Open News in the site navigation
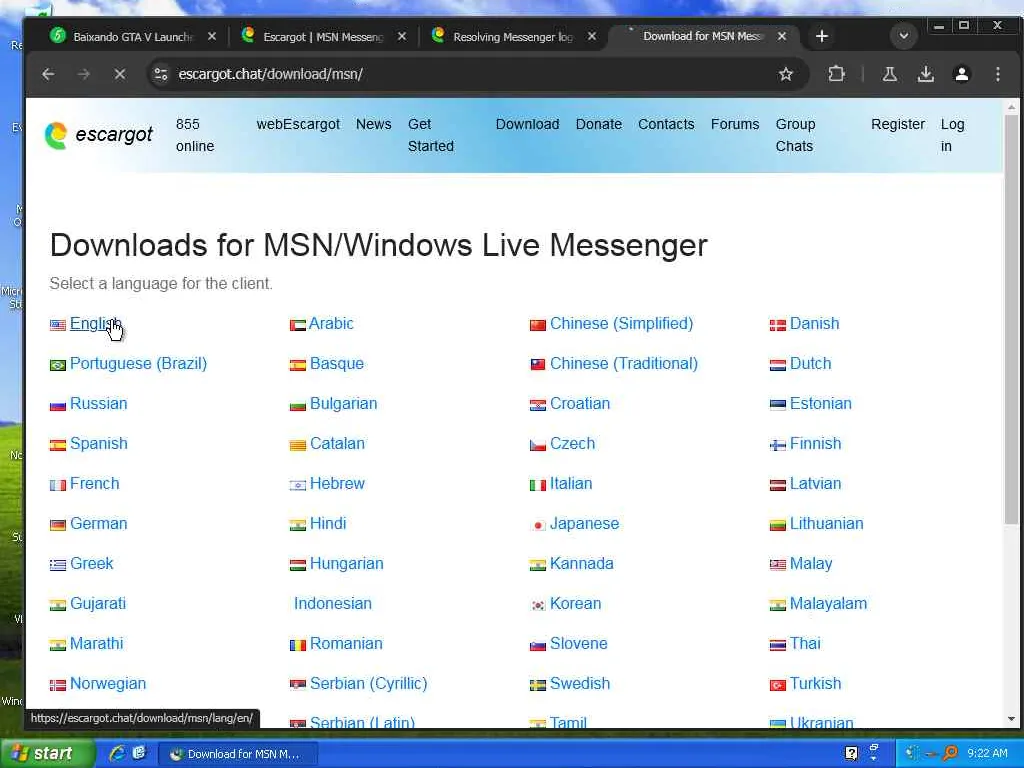Image resolution: width=1024 pixels, height=768 pixels. pos(374,124)
